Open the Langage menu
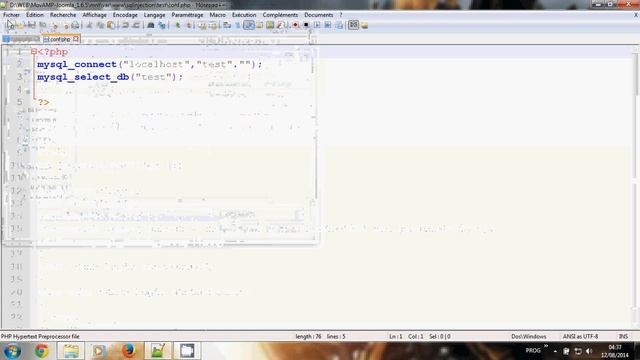 click(x=154, y=15)
